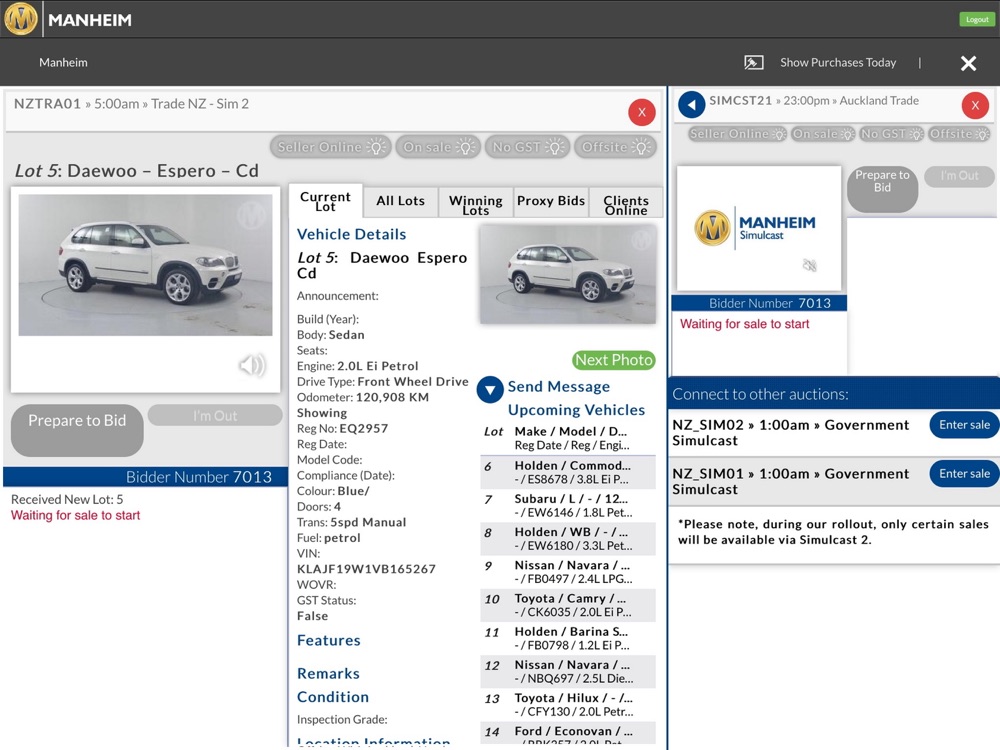Click the Manheim breadcrumb text
1000x750 pixels.
click(x=63, y=62)
